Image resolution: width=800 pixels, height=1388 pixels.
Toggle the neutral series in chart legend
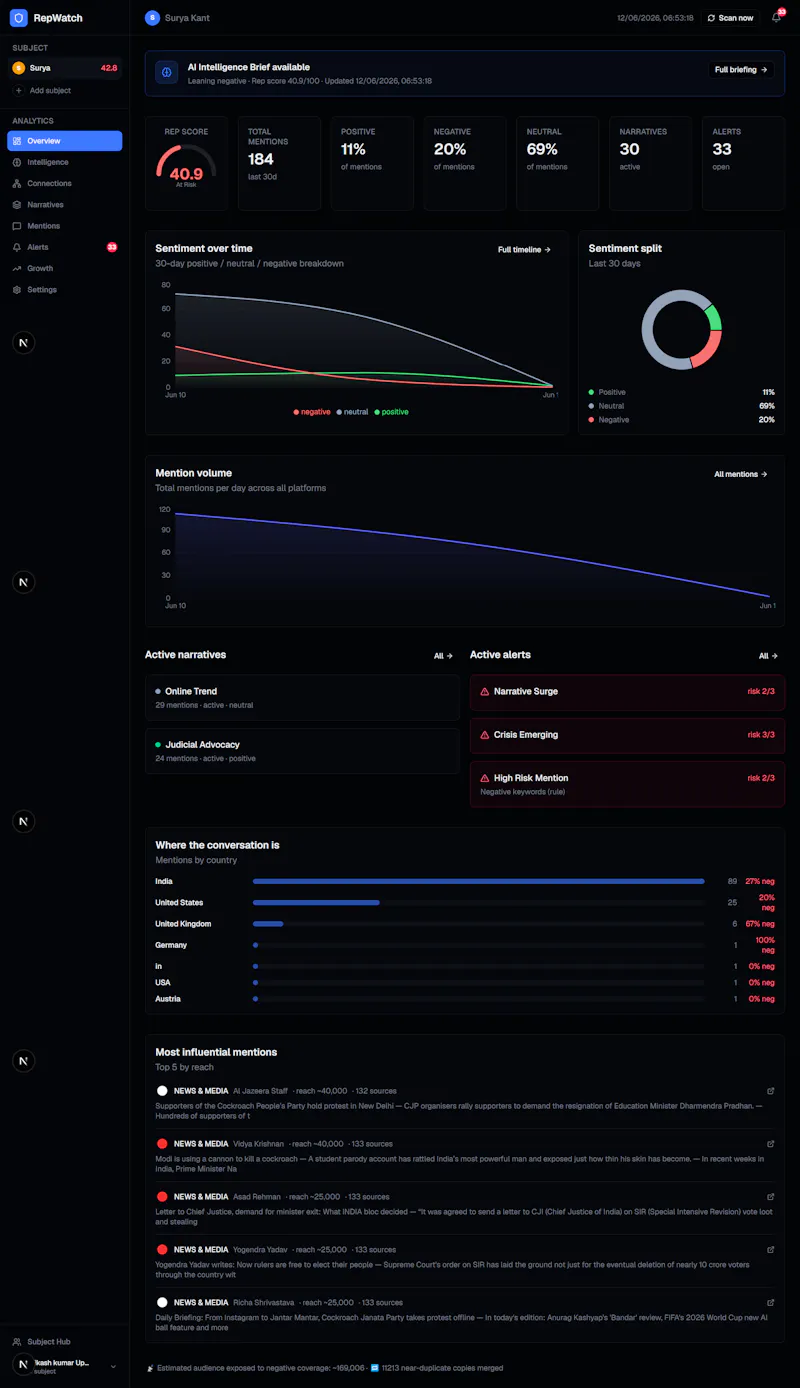(352, 412)
